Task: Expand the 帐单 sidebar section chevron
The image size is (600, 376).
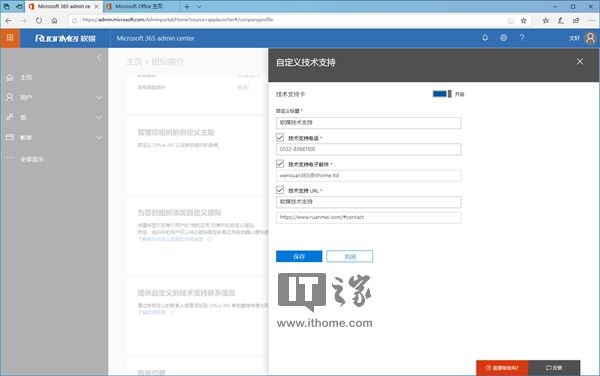Action: (x=99, y=138)
